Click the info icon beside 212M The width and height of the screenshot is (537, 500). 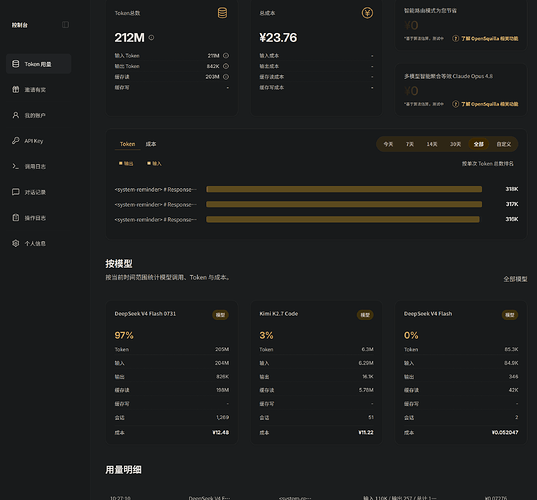pos(151,38)
